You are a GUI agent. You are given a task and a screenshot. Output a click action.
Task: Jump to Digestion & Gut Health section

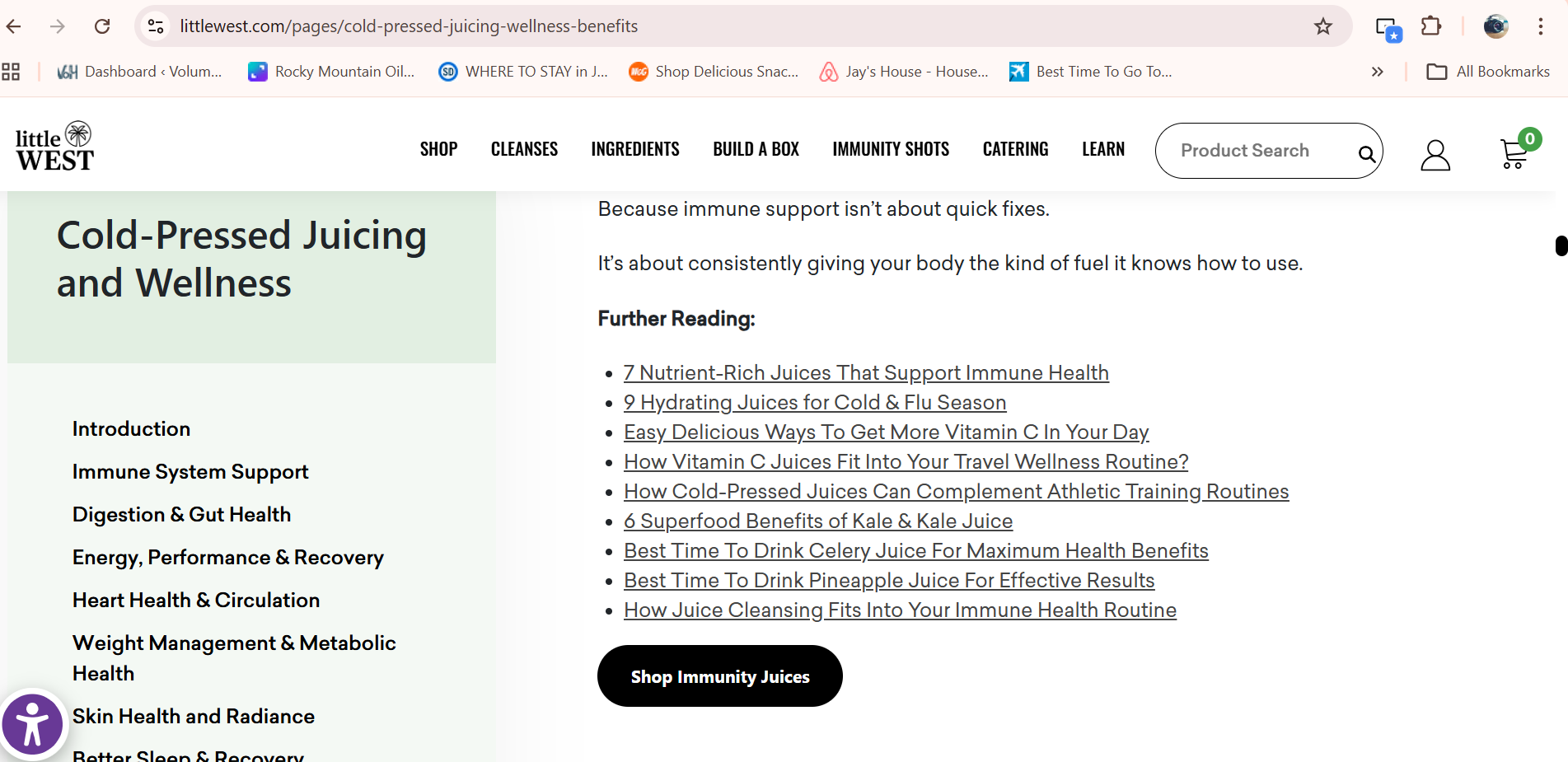pos(181,515)
